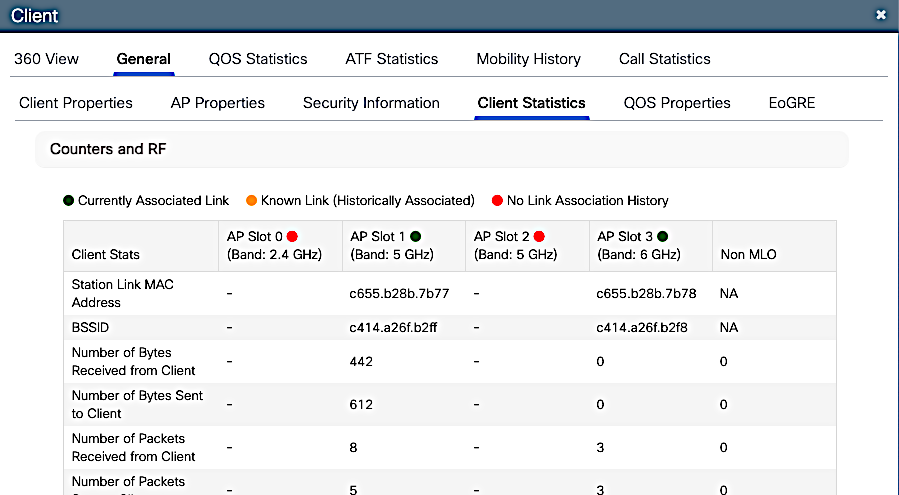Open the AP Properties sub-tab
The image size is (899, 495).
point(218,103)
